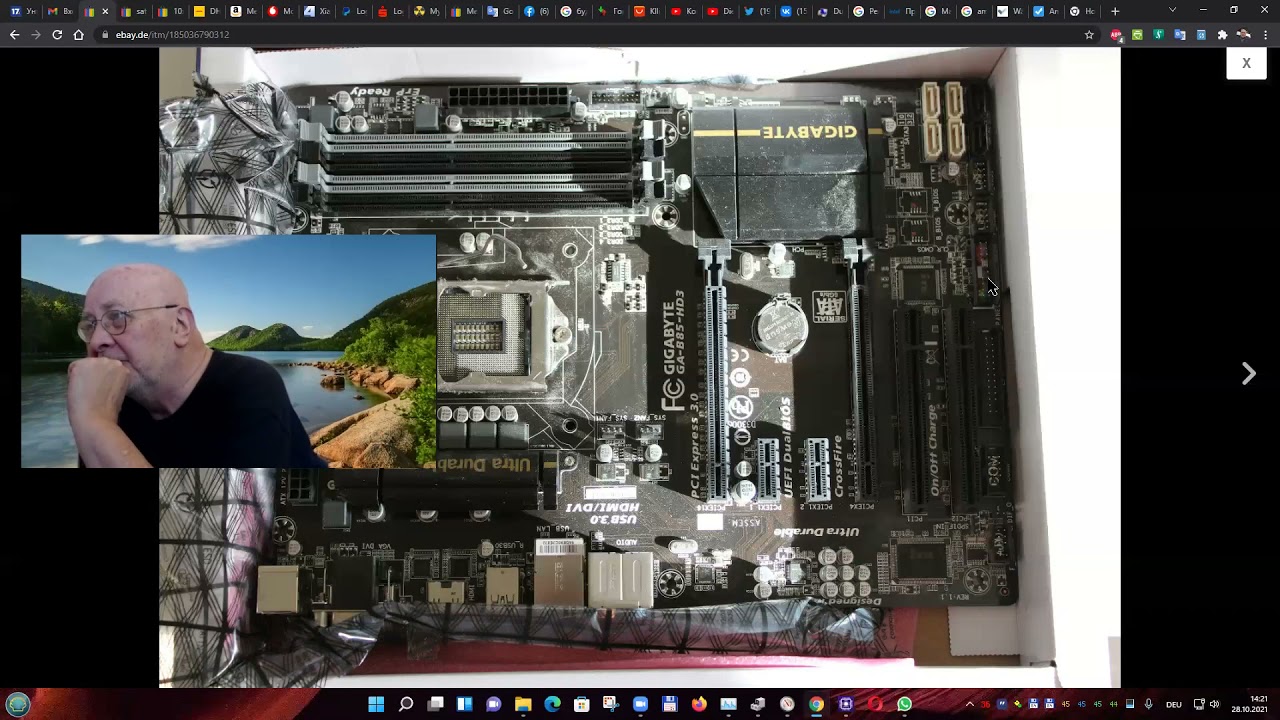Open the browser home page
Viewport: 1280px width, 720px height.
point(78,34)
